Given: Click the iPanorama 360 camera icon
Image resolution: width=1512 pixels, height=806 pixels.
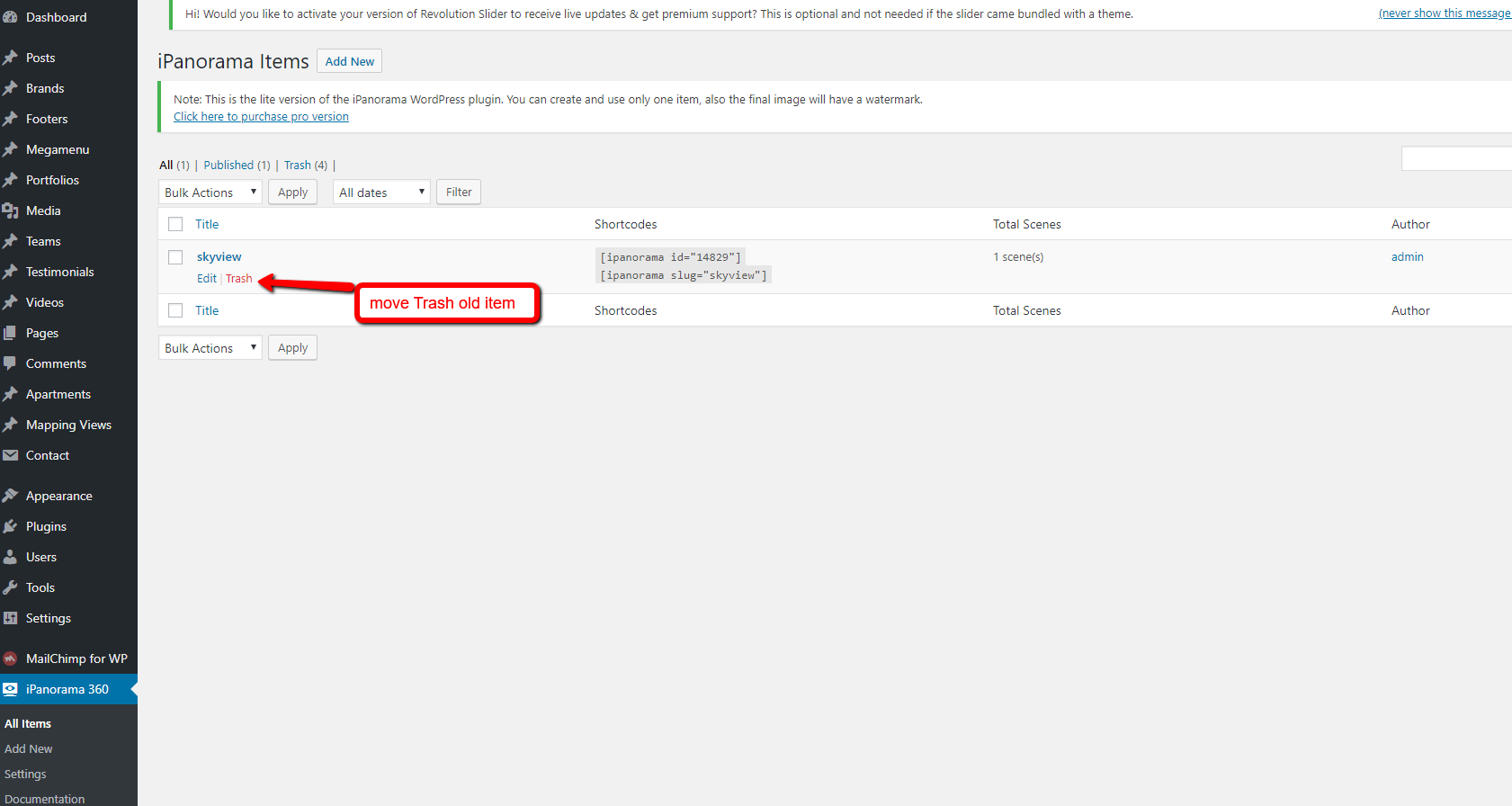Looking at the screenshot, I should pyautogui.click(x=10, y=689).
